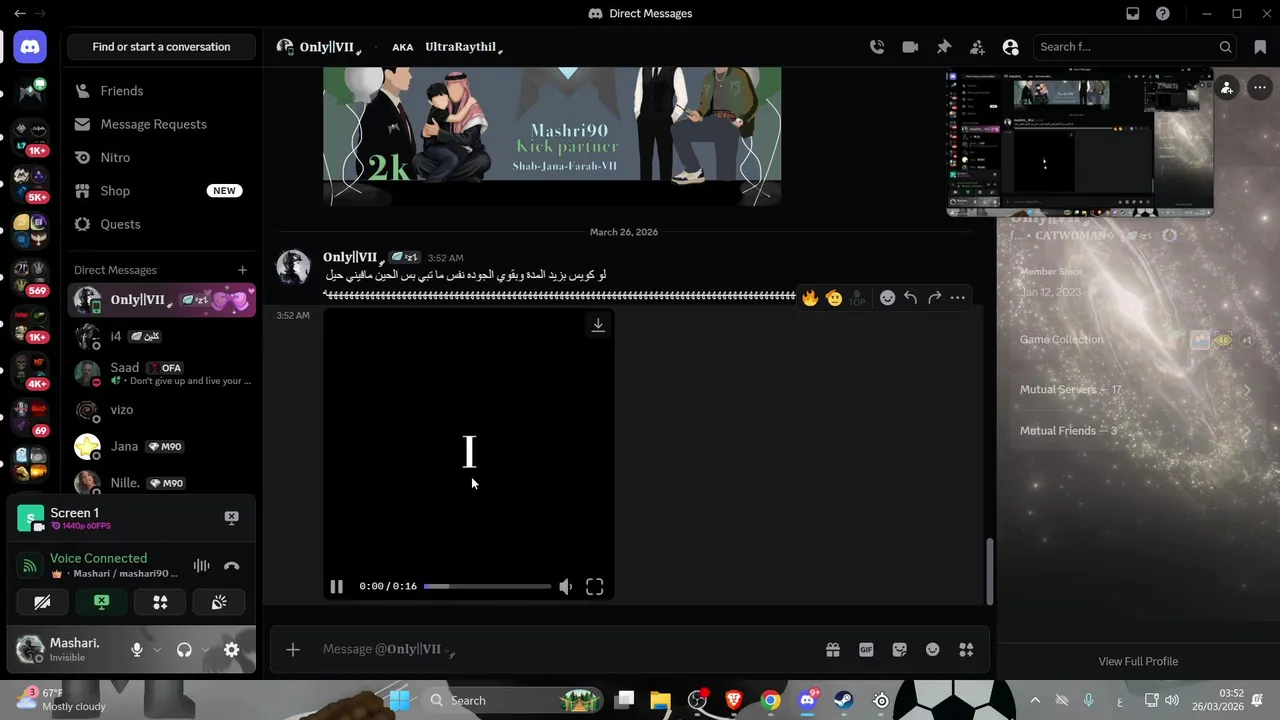Expand output device options arrow
The height and width of the screenshot is (720, 1280).
pyautogui.click(x=205, y=650)
